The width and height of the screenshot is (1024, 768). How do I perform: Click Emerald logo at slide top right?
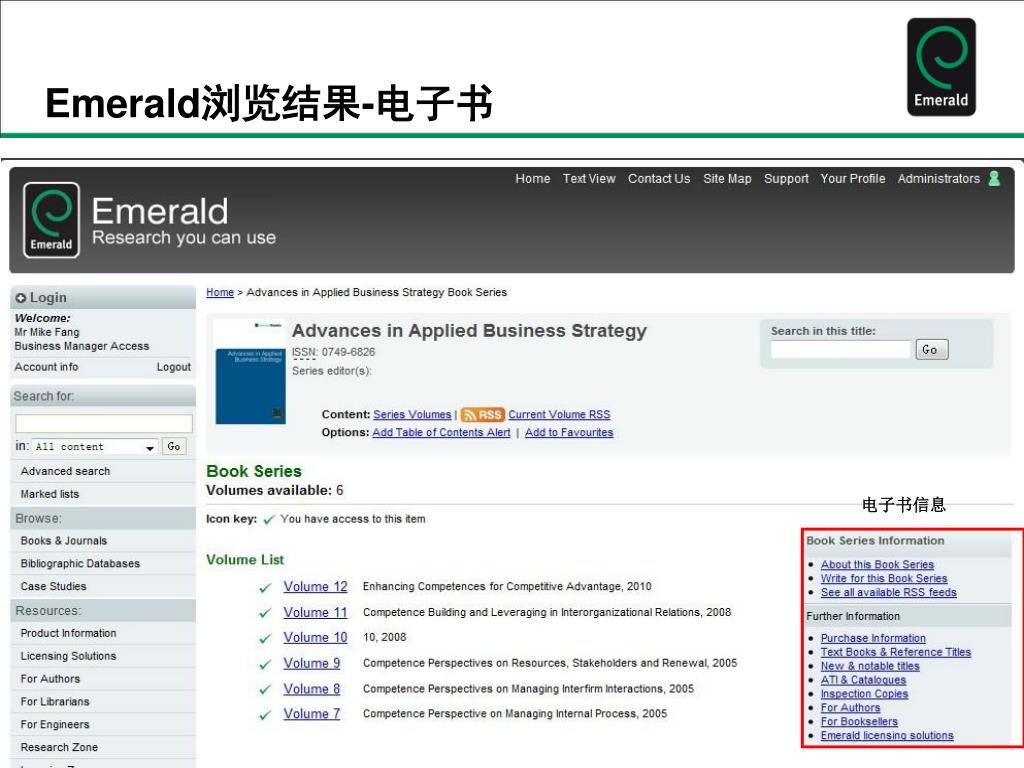(941, 67)
